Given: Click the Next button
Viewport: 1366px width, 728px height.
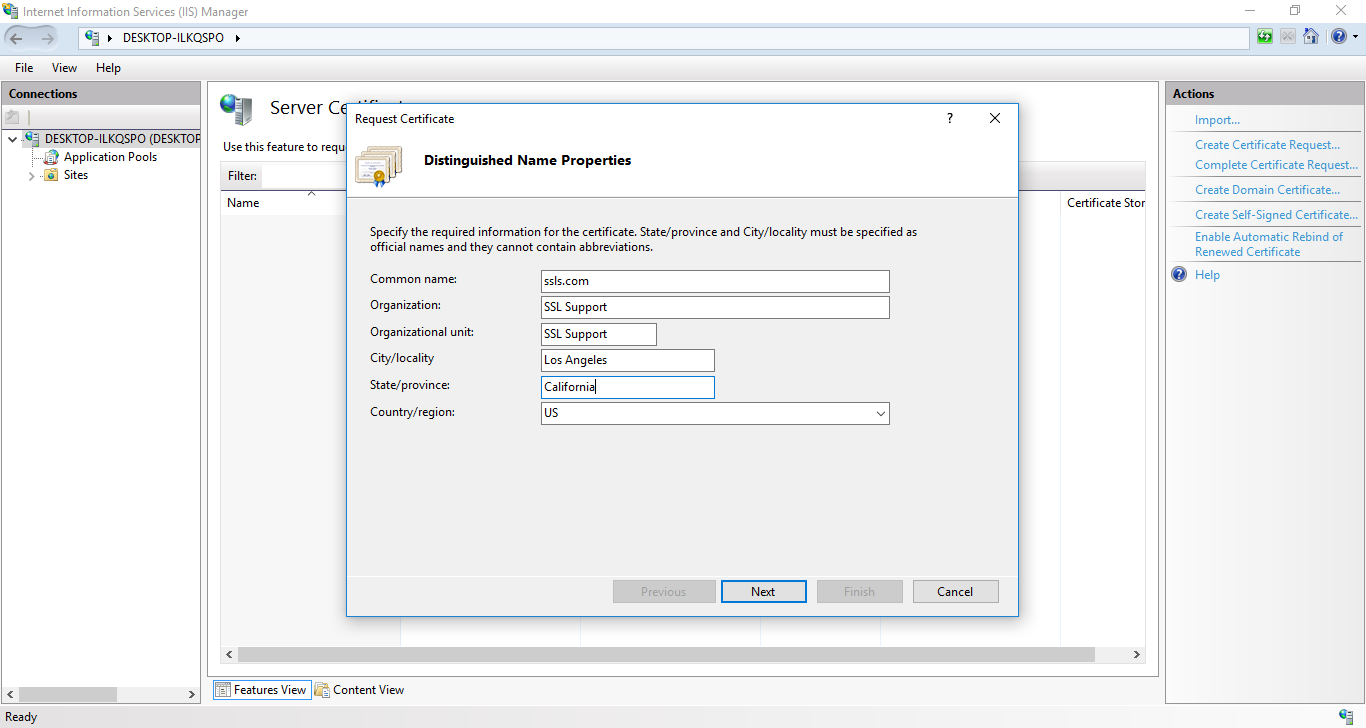Looking at the screenshot, I should tap(763, 591).
